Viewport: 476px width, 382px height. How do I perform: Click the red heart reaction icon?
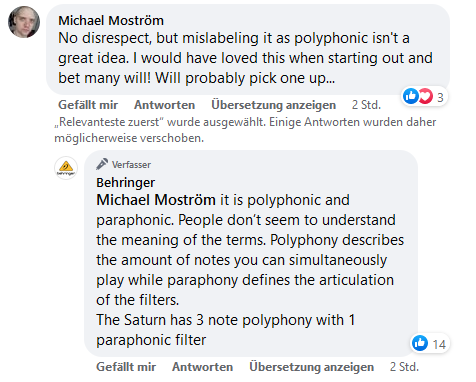(x=425, y=96)
